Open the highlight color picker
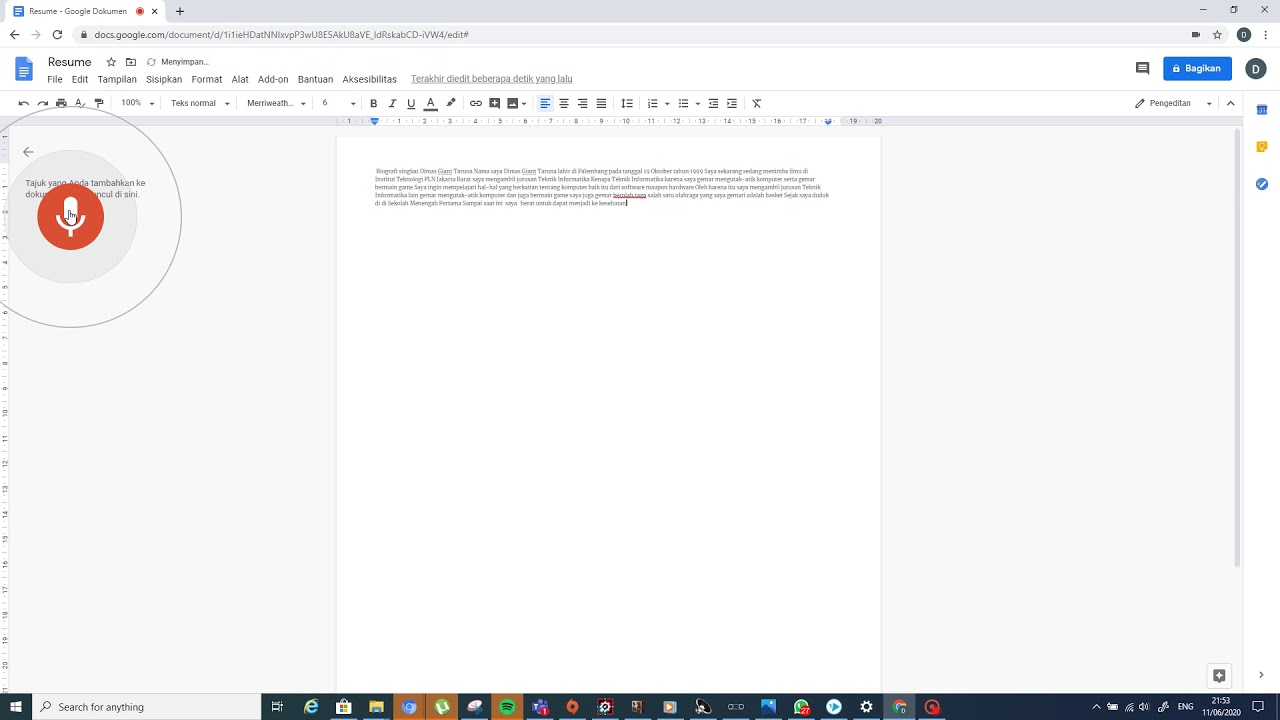Viewport: 1280px width, 720px height. (x=451, y=103)
